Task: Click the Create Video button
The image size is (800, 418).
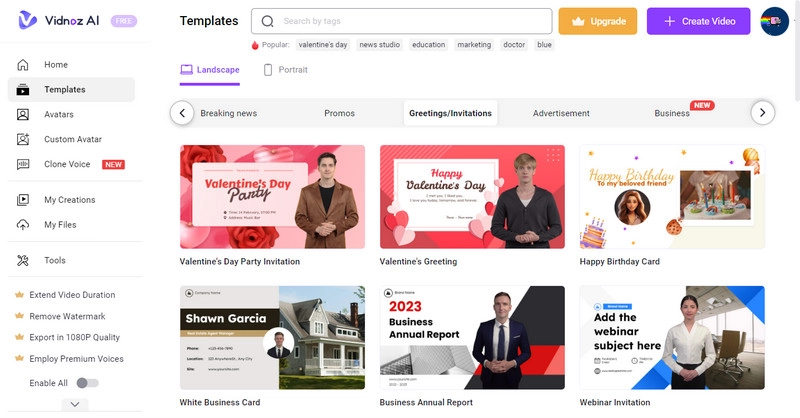Action: point(698,21)
